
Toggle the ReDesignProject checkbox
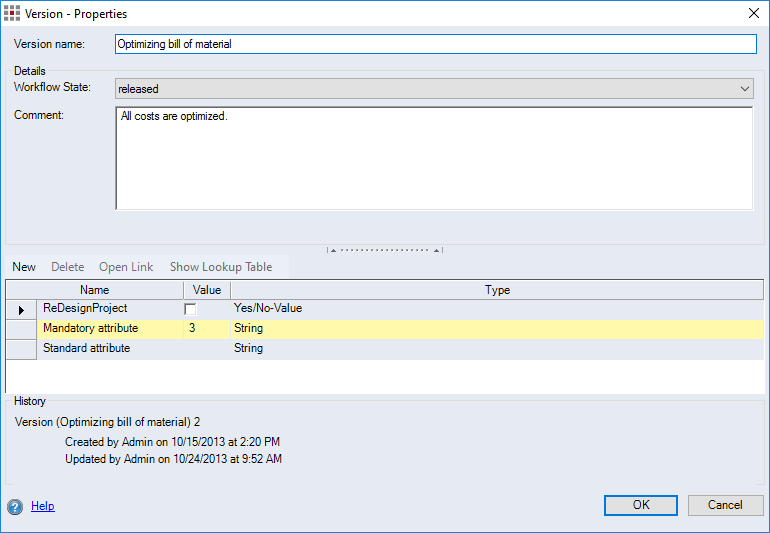click(x=190, y=310)
